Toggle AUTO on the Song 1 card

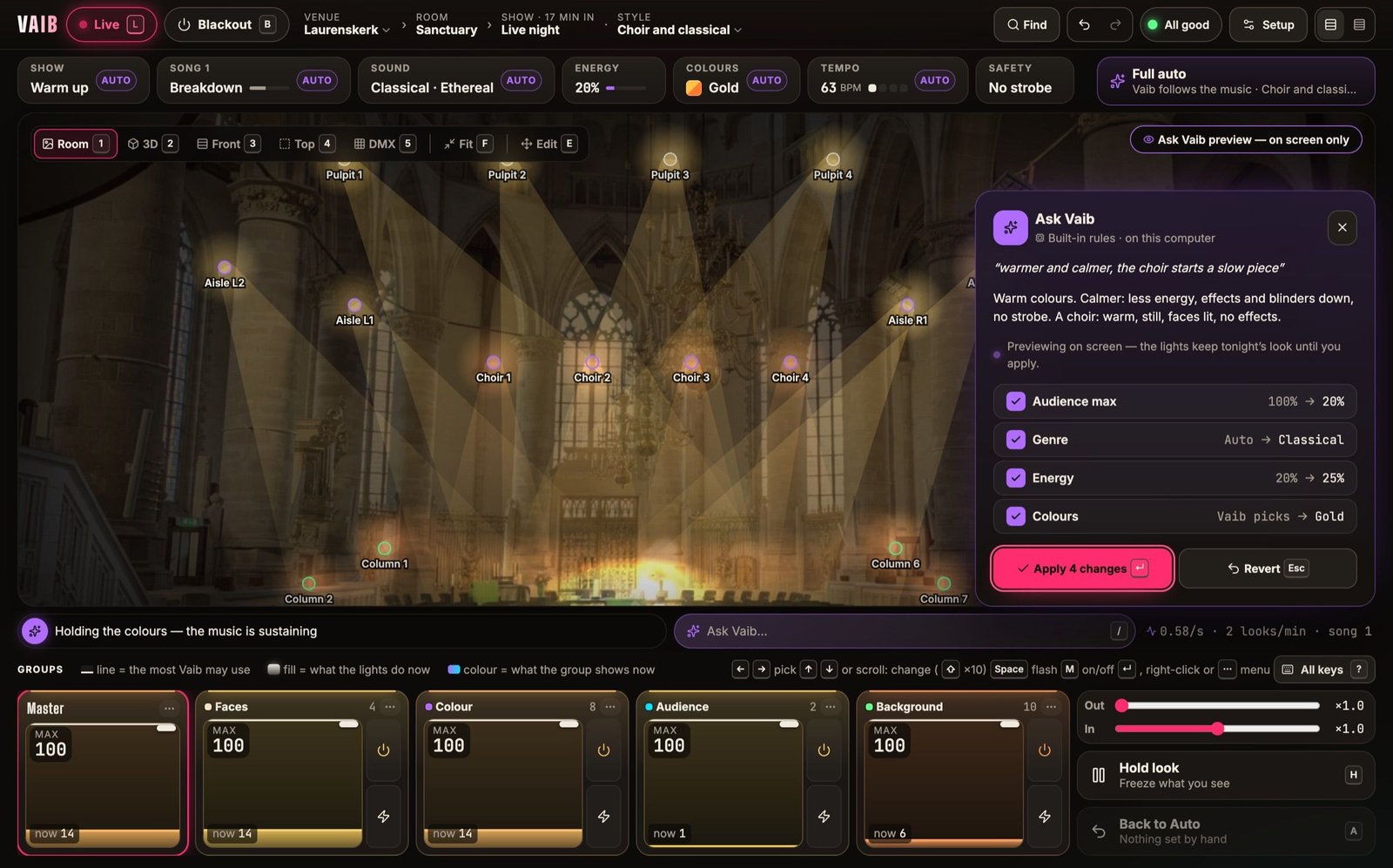(317, 80)
